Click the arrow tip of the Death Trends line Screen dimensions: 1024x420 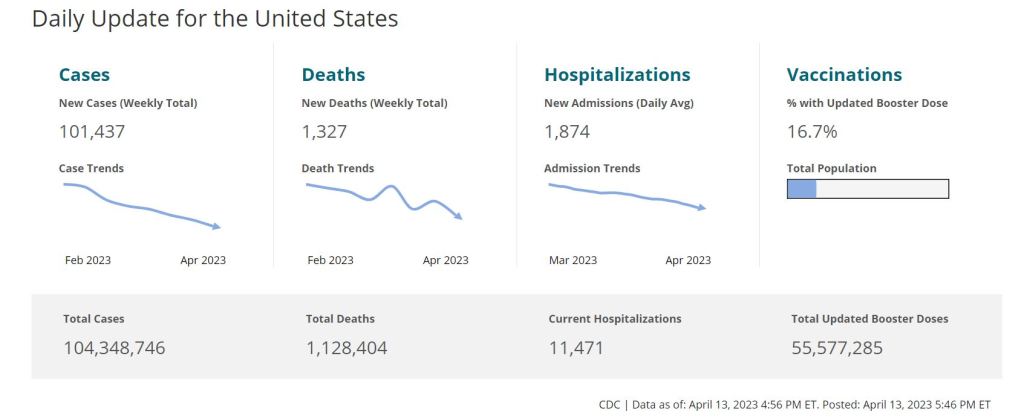click(x=459, y=217)
